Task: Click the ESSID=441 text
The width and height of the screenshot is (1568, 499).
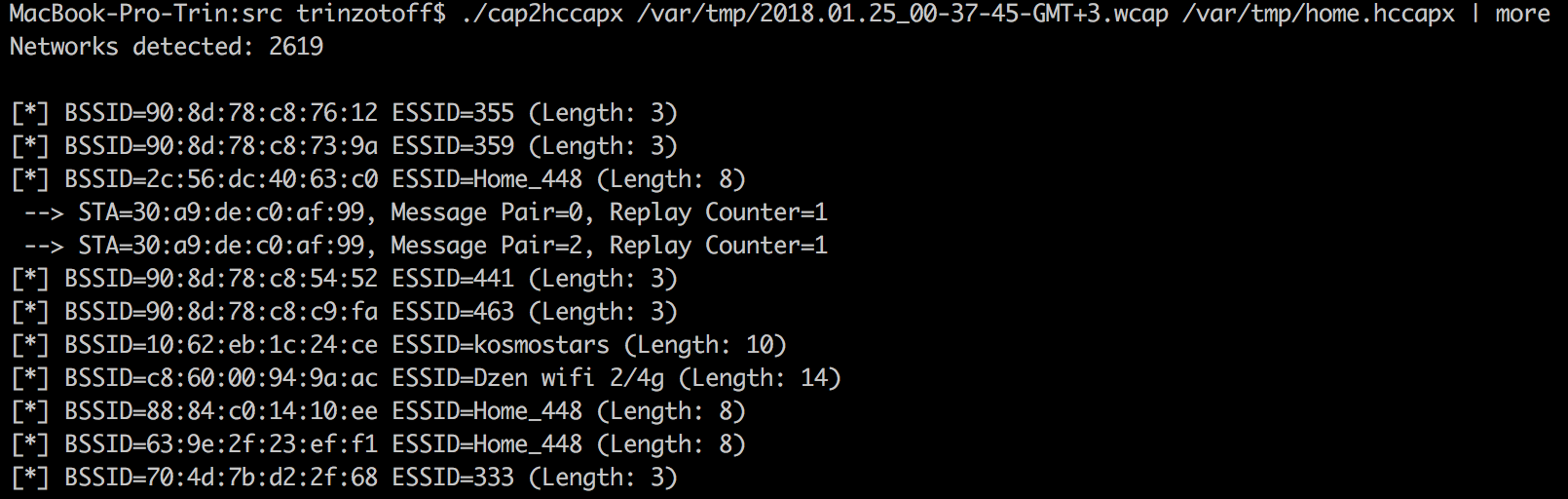Action: click(x=453, y=279)
